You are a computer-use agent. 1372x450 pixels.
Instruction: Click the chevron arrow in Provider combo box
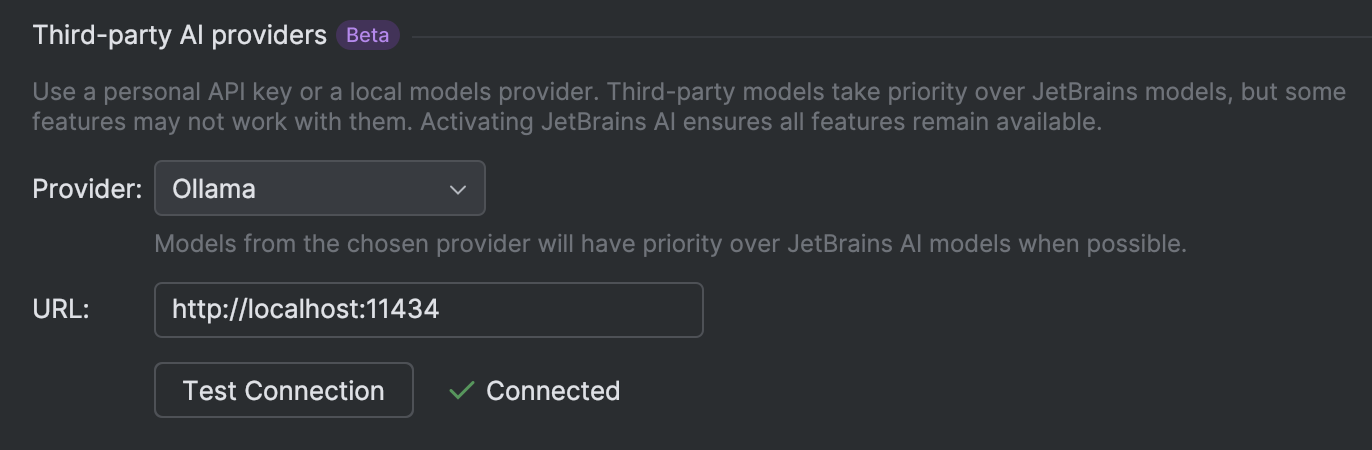[x=458, y=189]
